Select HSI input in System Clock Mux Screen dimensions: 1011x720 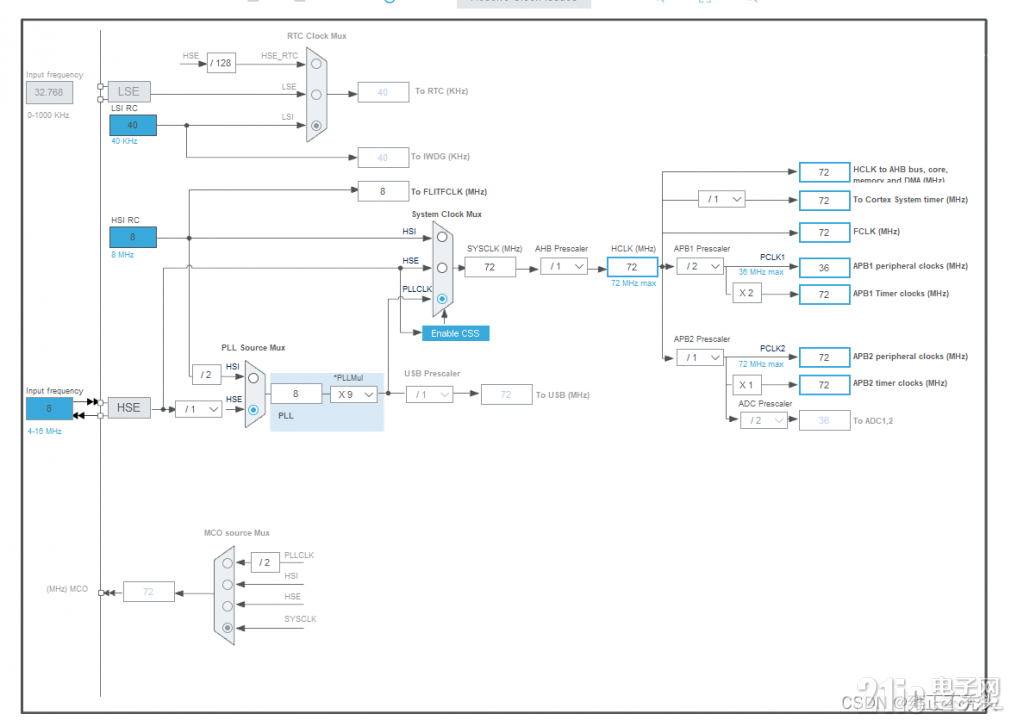(442, 237)
